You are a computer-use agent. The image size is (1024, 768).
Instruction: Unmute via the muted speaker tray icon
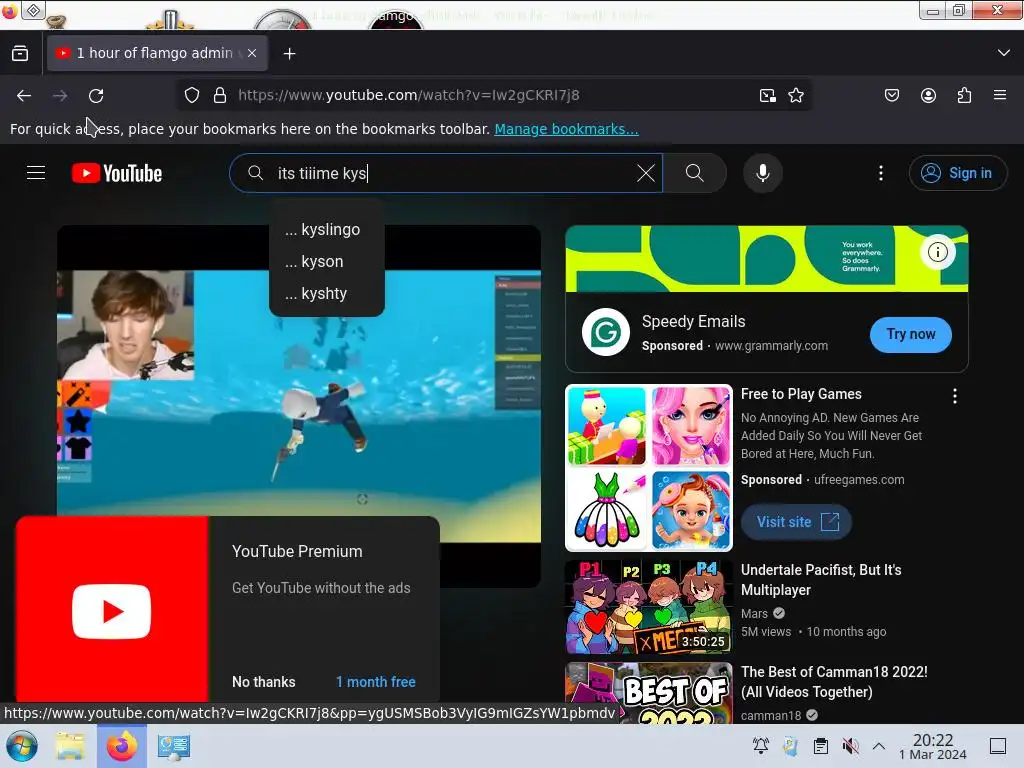click(850, 746)
